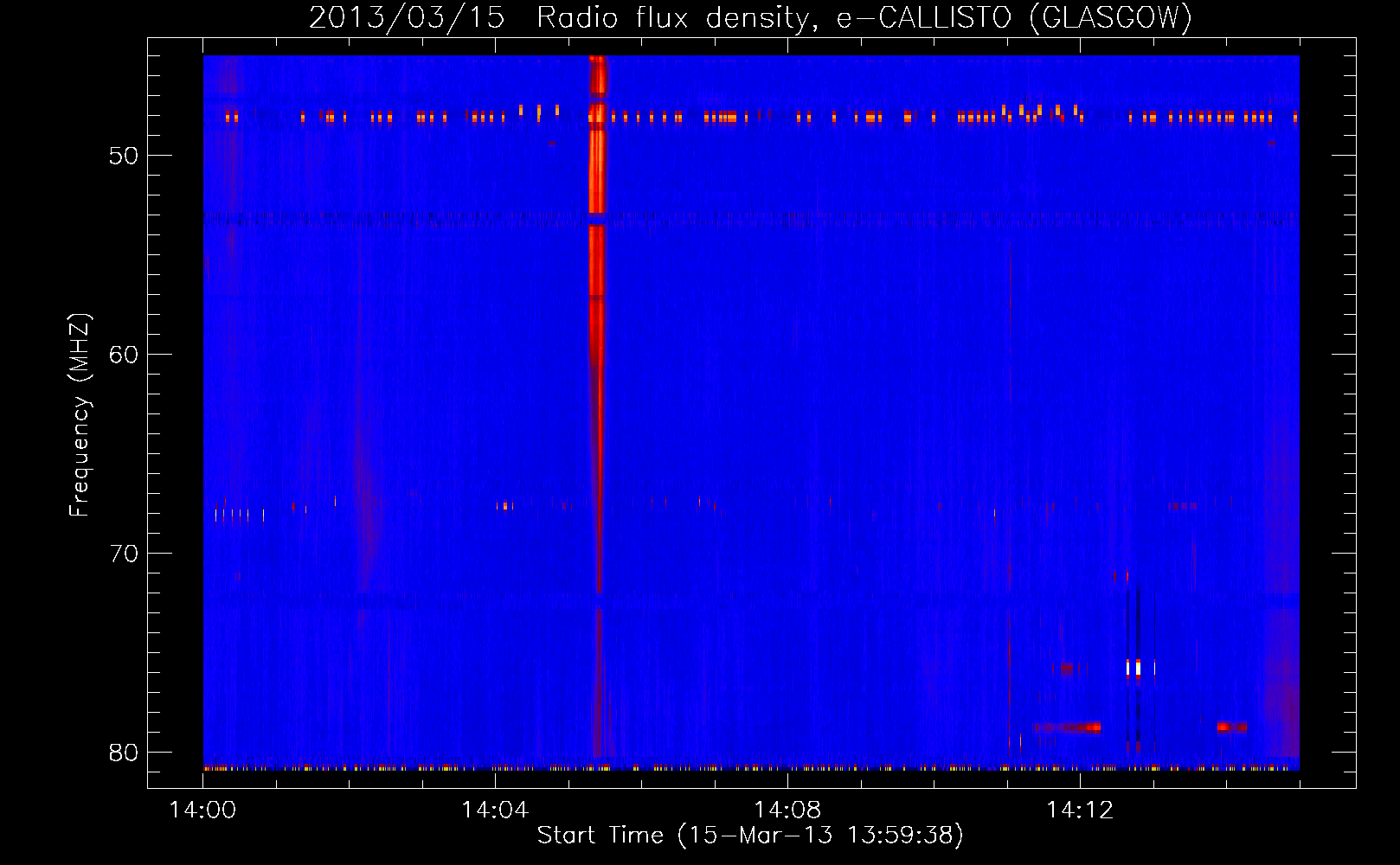The width and height of the screenshot is (1400, 865).
Task: Click the white saturated spot near 76 MHz
Action: [1138, 668]
